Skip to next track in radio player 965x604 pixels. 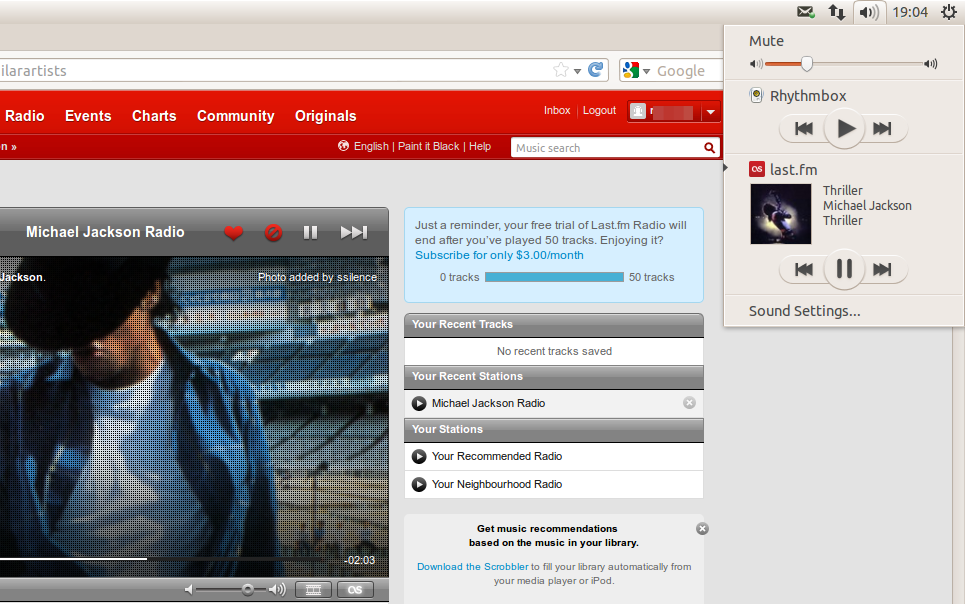pyautogui.click(x=354, y=232)
